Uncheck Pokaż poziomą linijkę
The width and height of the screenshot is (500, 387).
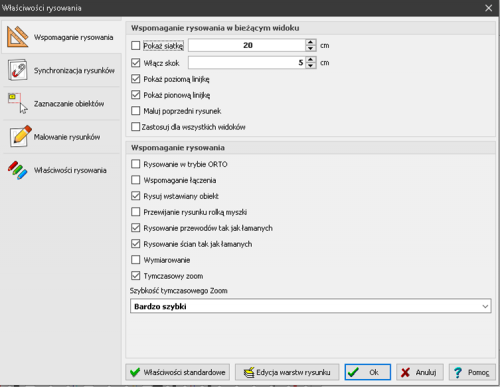(135, 79)
